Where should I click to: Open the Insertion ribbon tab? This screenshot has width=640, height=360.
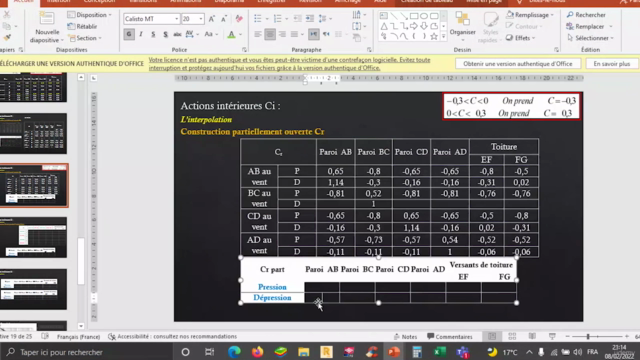point(58,2)
